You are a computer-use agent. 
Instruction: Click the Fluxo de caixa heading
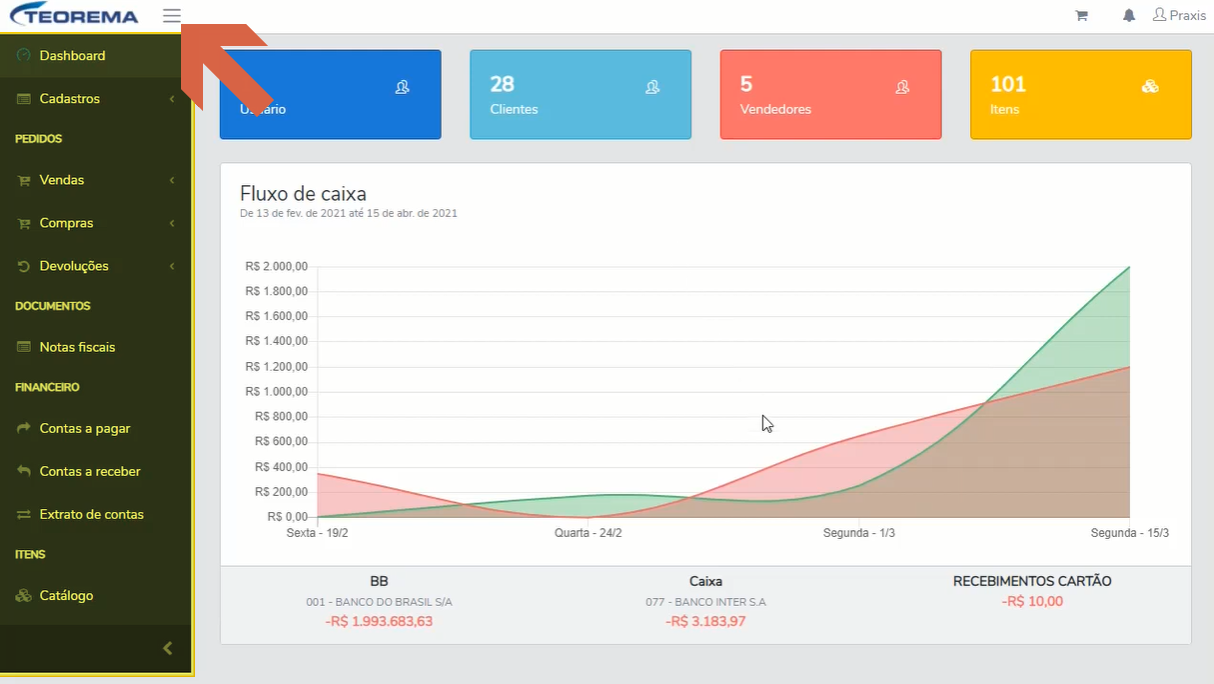point(303,194)
